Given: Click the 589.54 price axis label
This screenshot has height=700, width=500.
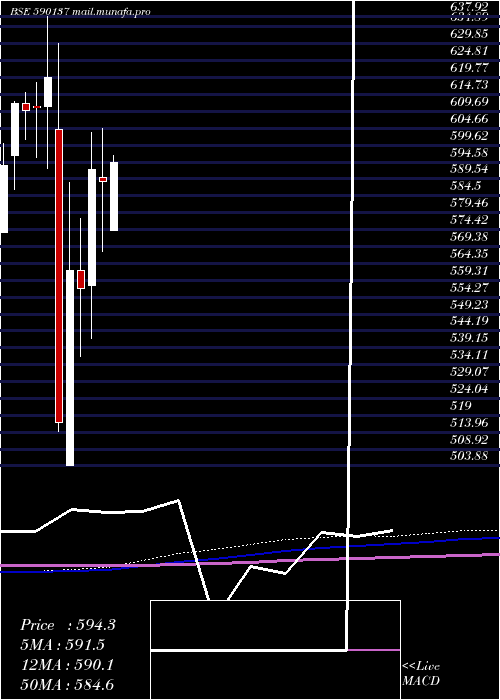Looking at the screenshot, I should click(469, 170).
